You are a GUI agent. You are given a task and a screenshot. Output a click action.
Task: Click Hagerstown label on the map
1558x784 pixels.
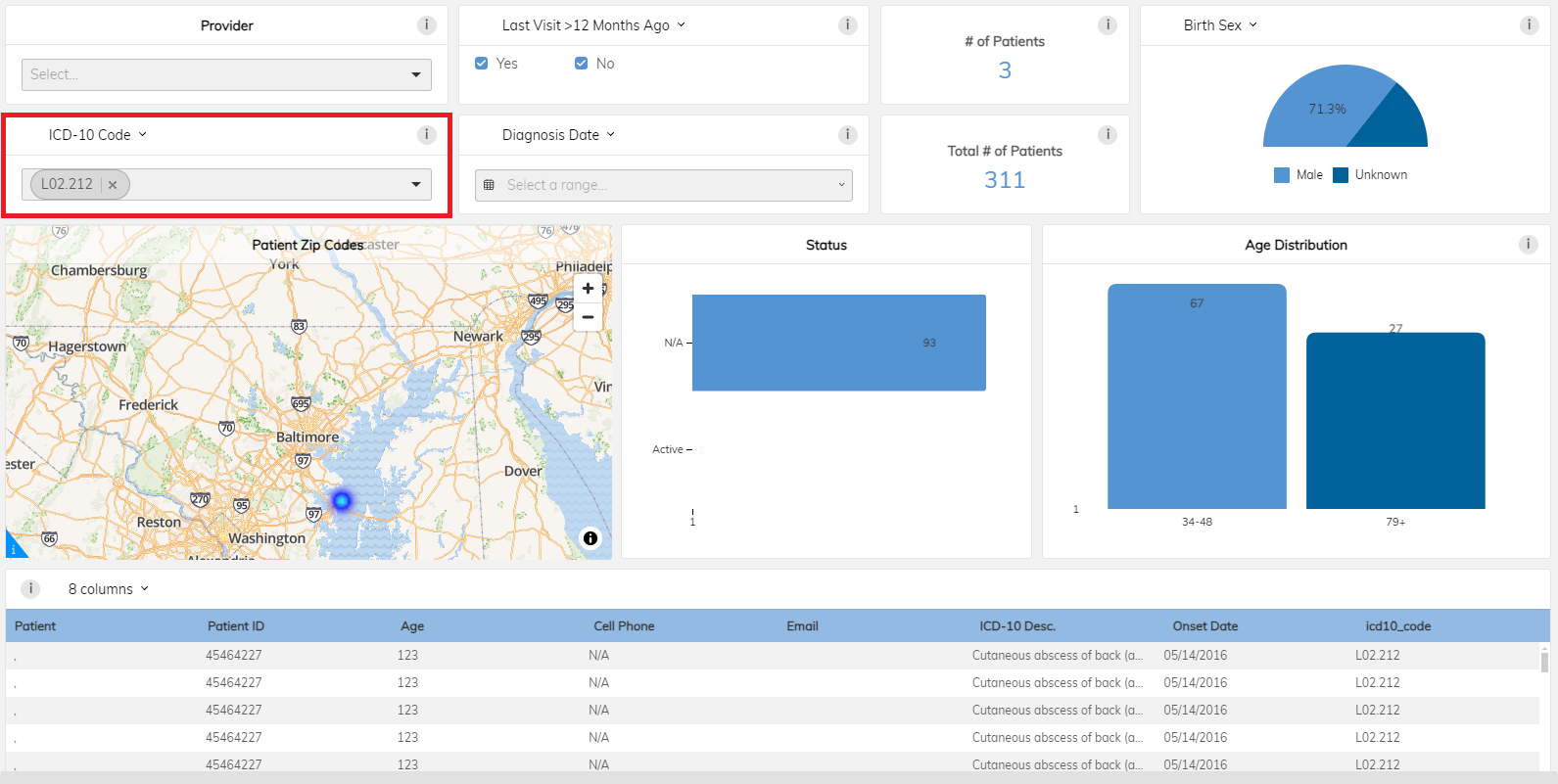[x=87, y=346]
